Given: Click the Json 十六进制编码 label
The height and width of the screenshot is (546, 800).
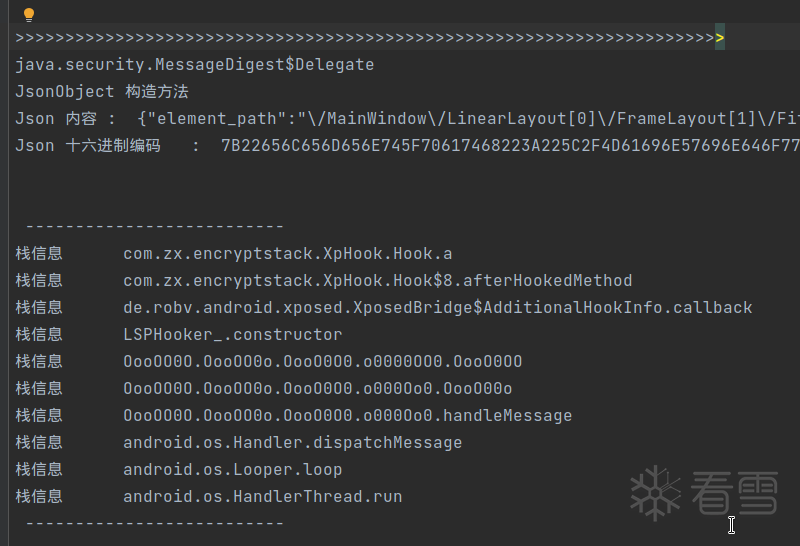Looking at the screenshot, I should click(88, 146).
